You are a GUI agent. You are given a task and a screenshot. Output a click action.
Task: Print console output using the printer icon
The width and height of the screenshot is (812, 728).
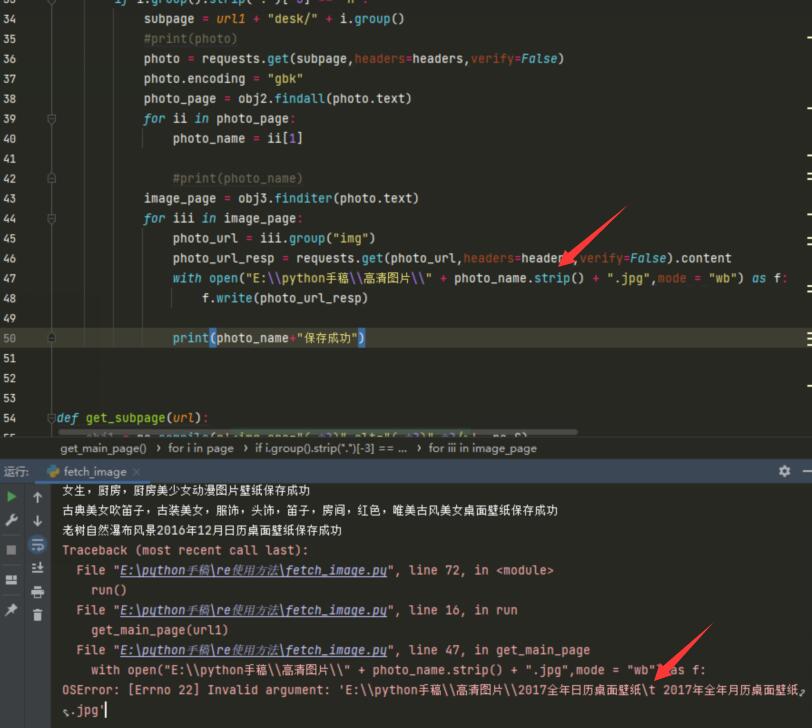click(x=38, y=591)
